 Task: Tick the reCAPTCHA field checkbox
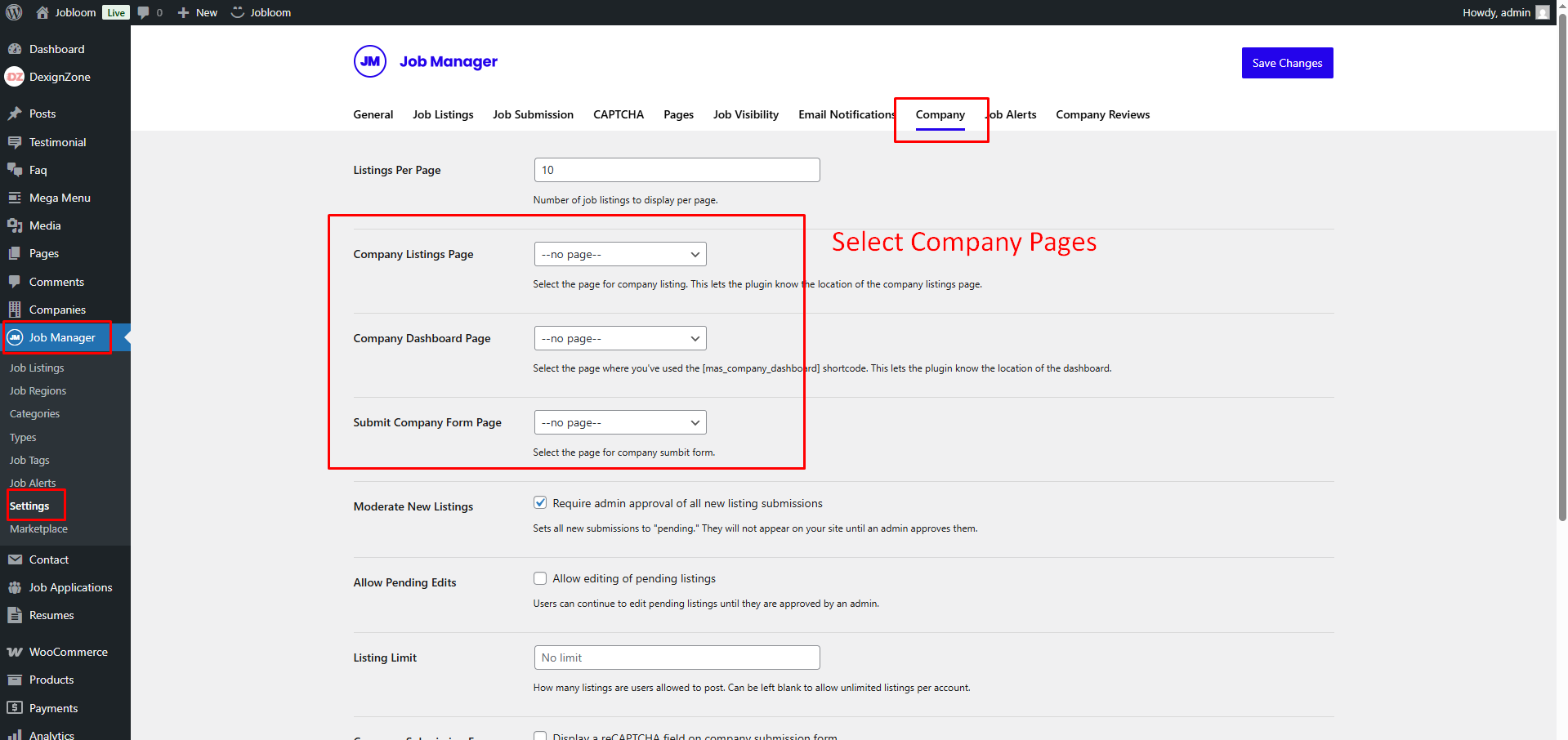click(x=540, y=735)
